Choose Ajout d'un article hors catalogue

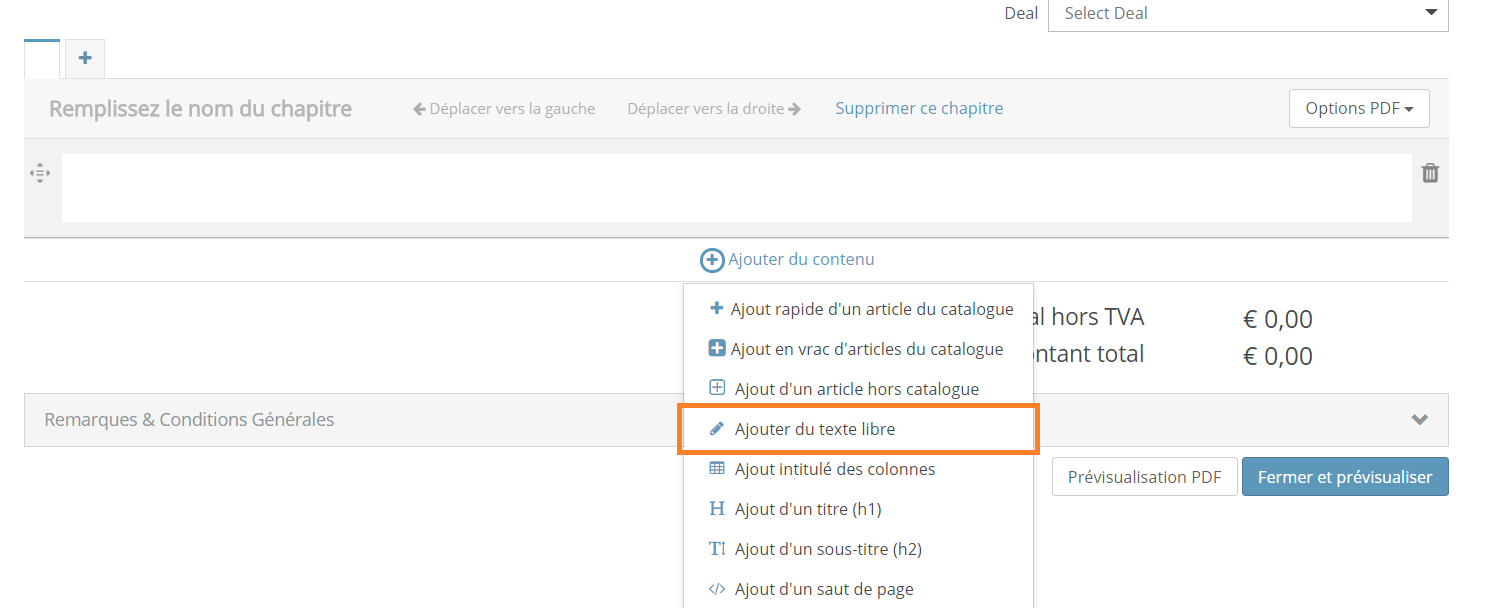point(859,389)
